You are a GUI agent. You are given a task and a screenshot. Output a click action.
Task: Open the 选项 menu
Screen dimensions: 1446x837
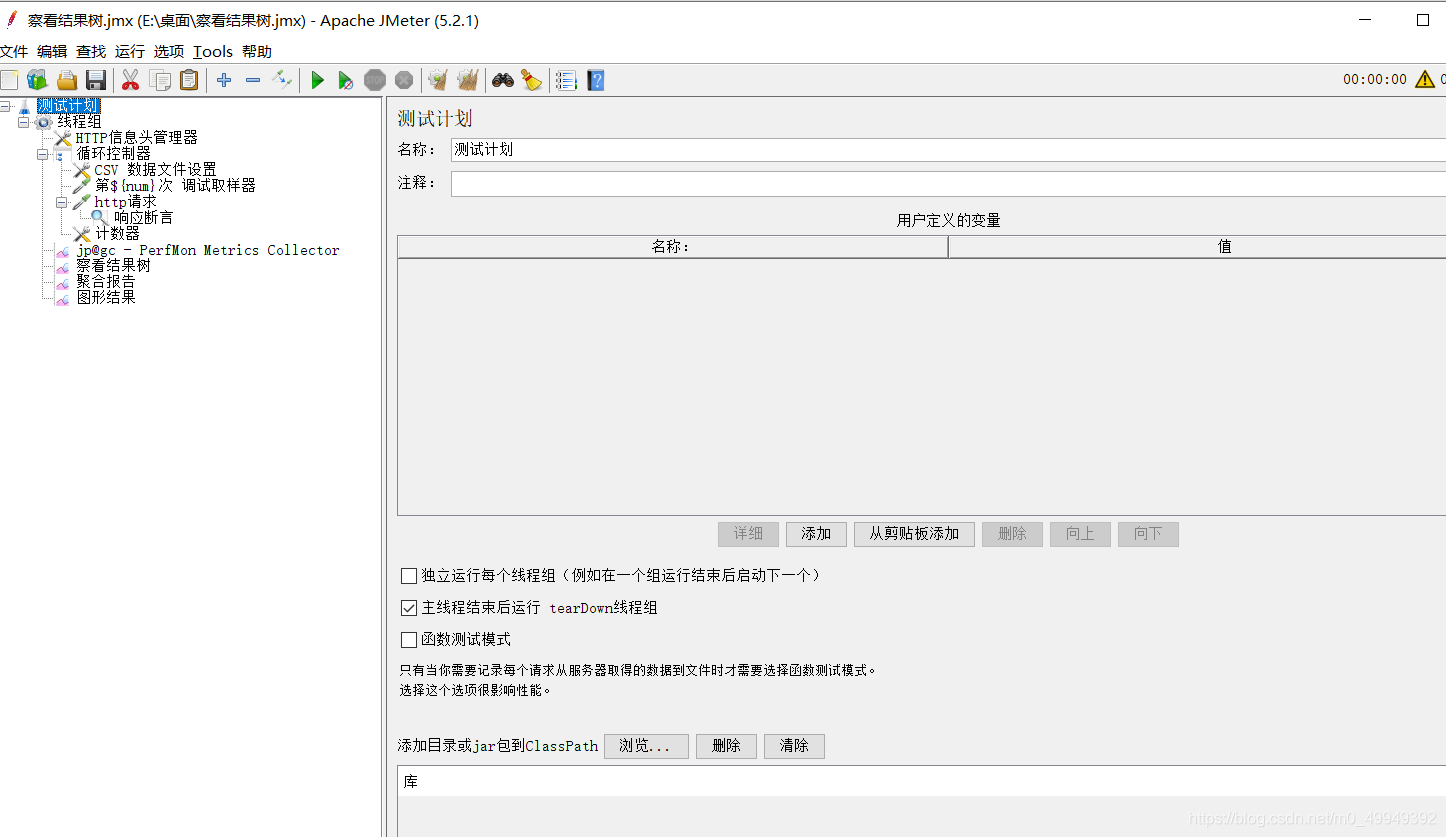pyautogui.click(x=169, y=52)
